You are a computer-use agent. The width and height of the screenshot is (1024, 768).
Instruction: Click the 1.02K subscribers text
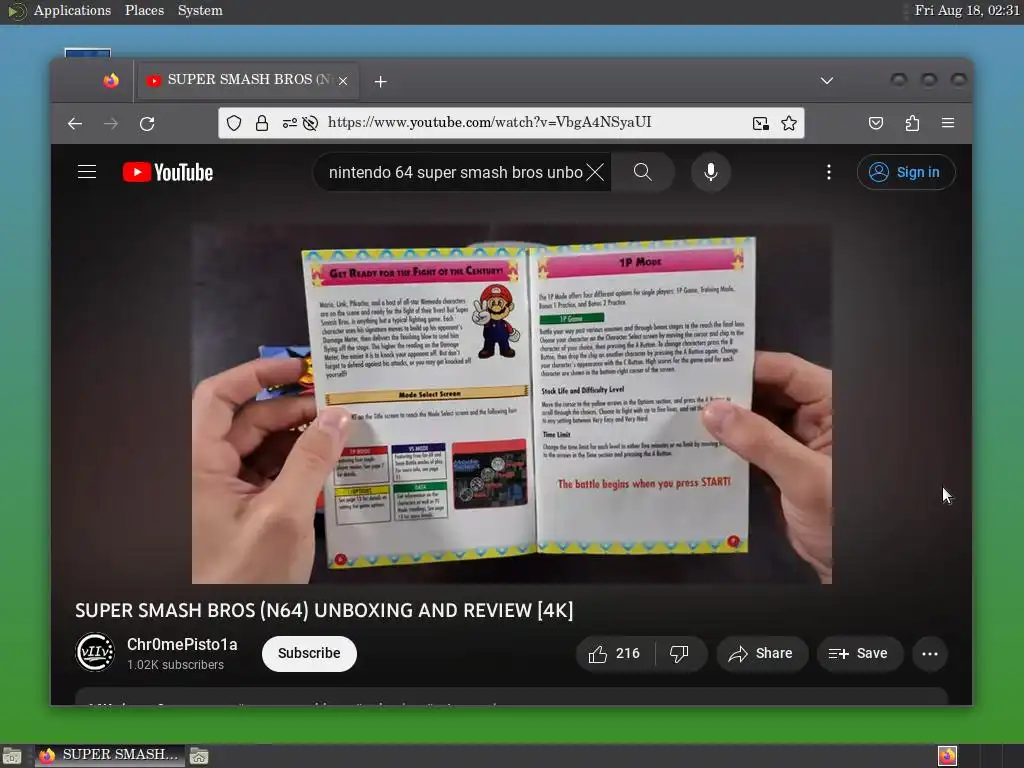pos(175,665)
